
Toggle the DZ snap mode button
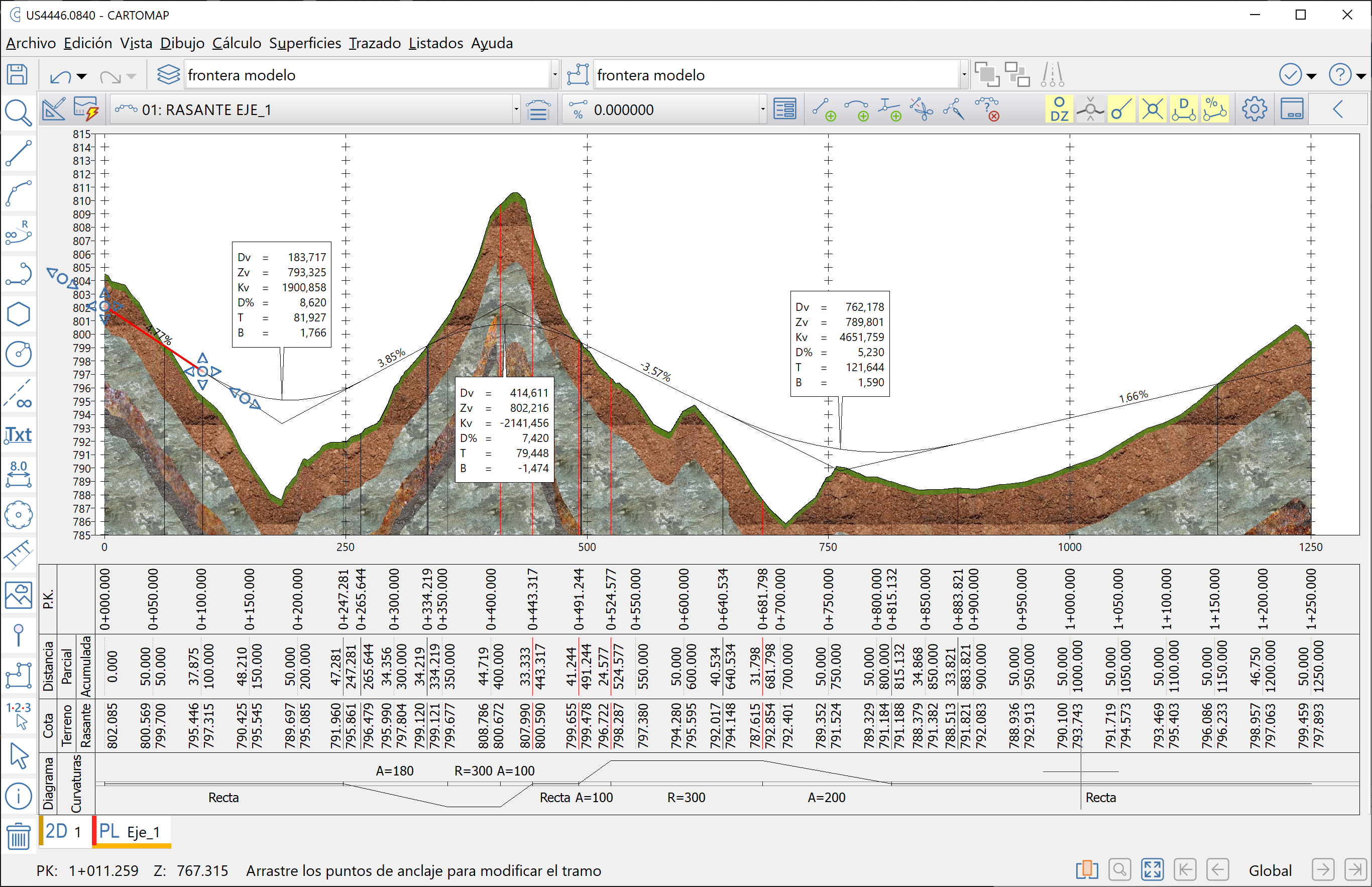1059,109
